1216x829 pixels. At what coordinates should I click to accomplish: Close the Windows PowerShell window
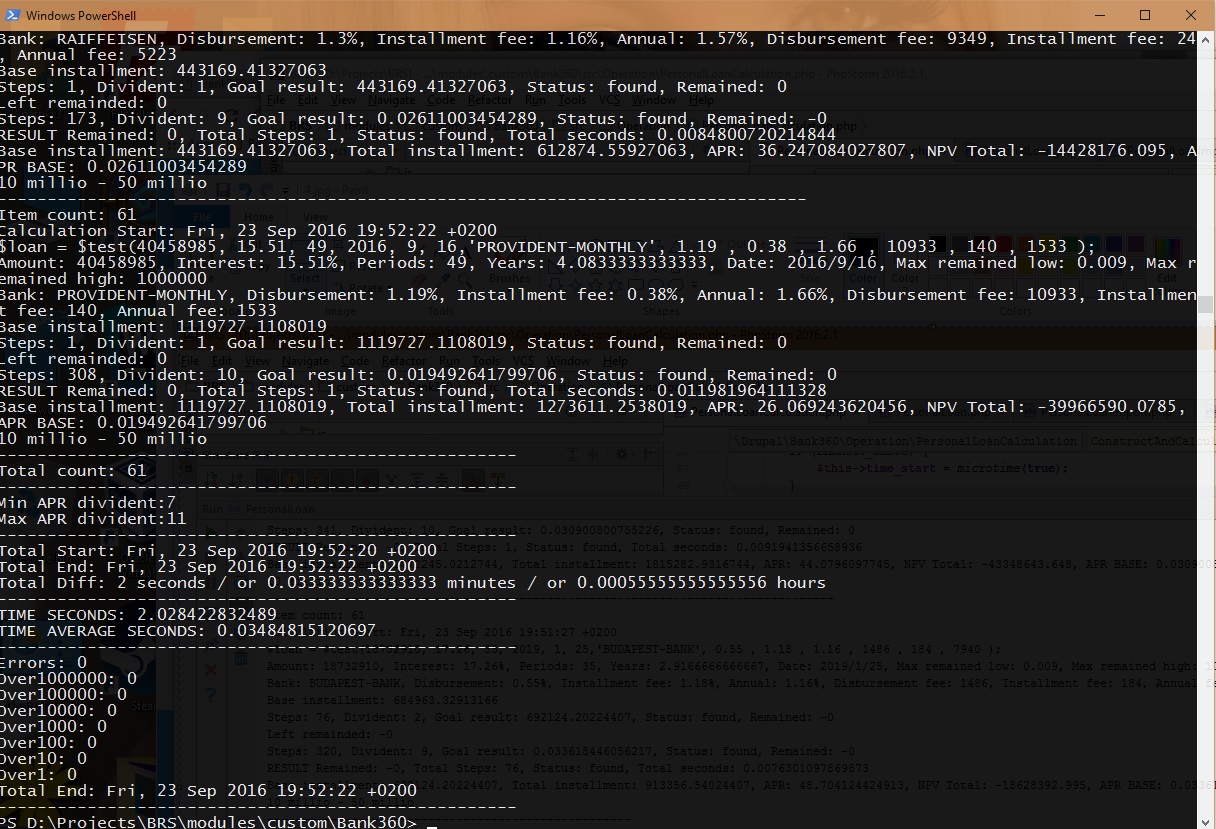point(1191,15)
